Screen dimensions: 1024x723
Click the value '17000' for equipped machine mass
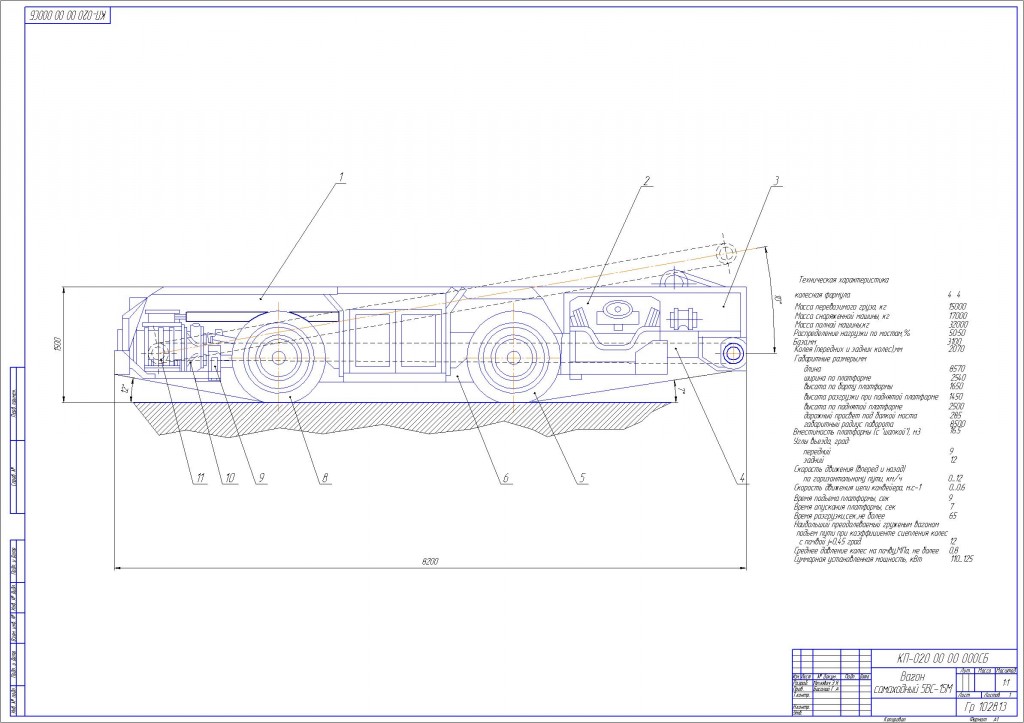(957, 316)
